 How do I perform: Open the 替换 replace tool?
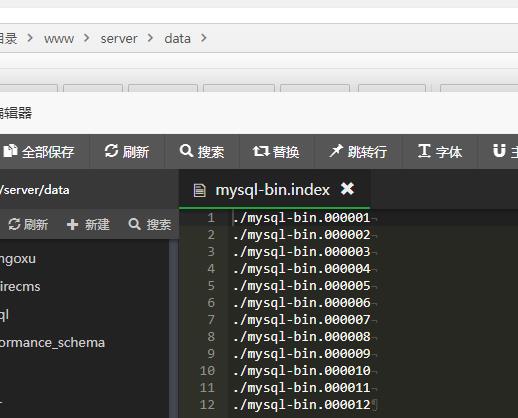point(276,152)
